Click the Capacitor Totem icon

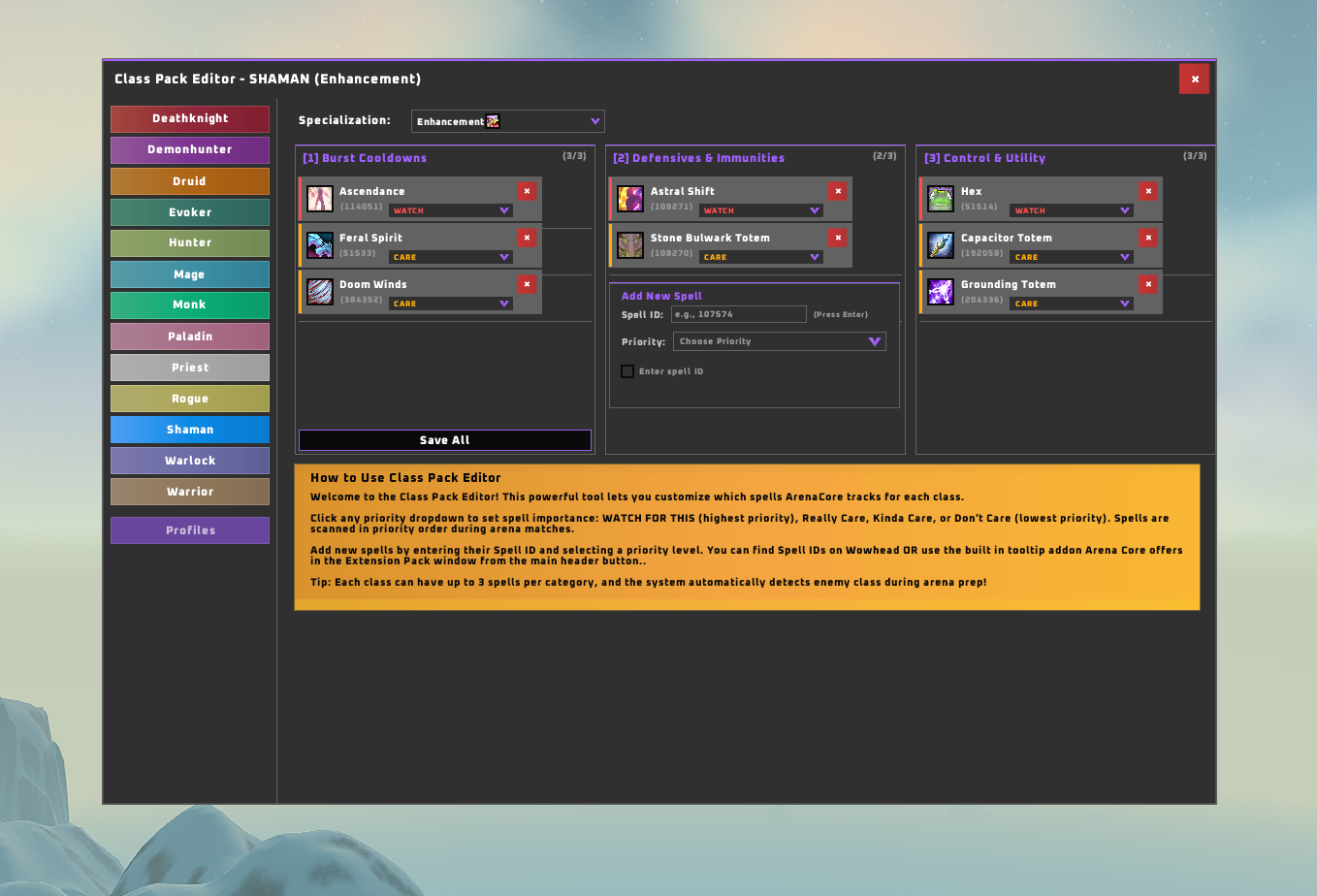940,243
